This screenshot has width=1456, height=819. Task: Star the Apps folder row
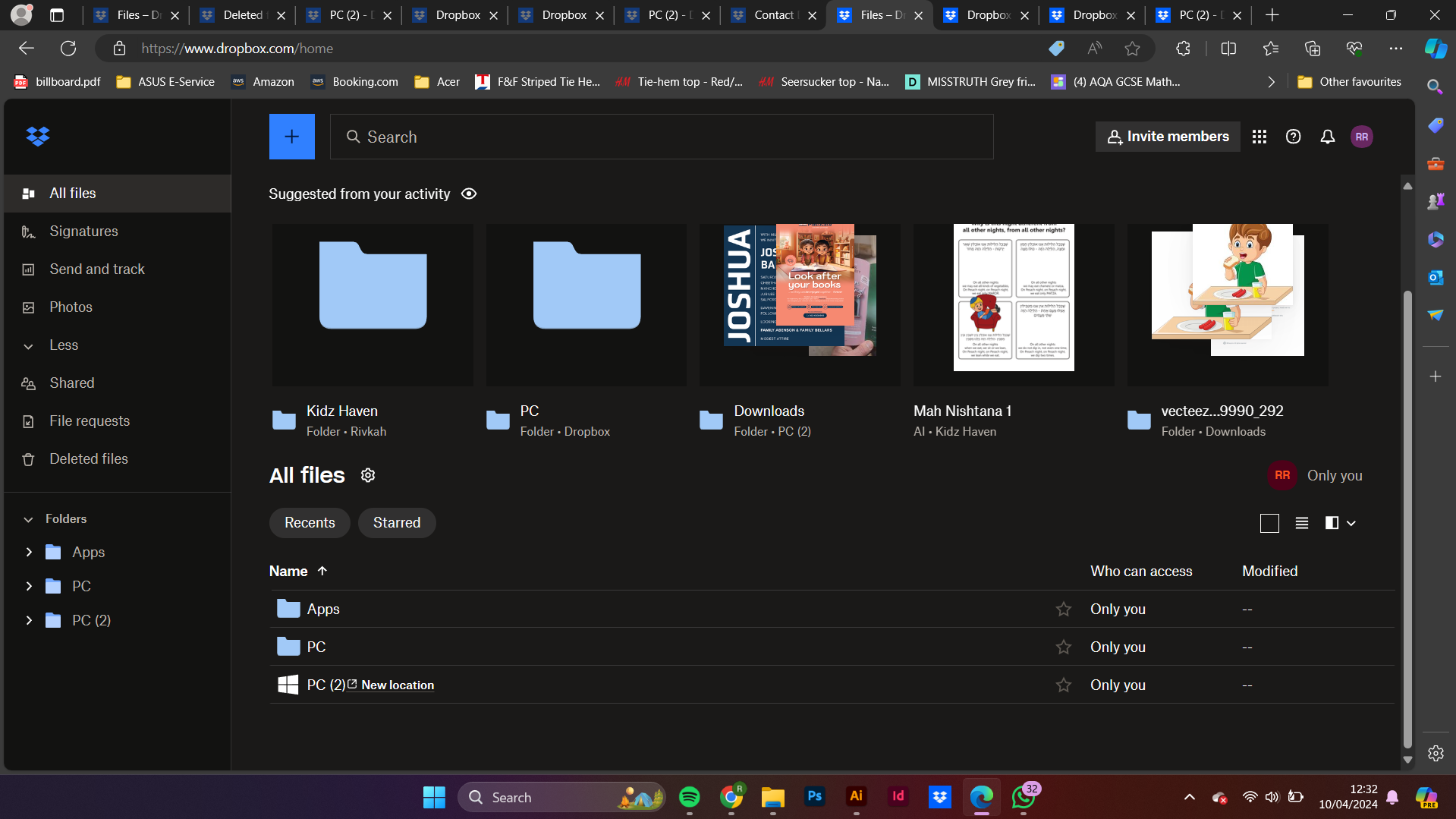pos(1064,609)
